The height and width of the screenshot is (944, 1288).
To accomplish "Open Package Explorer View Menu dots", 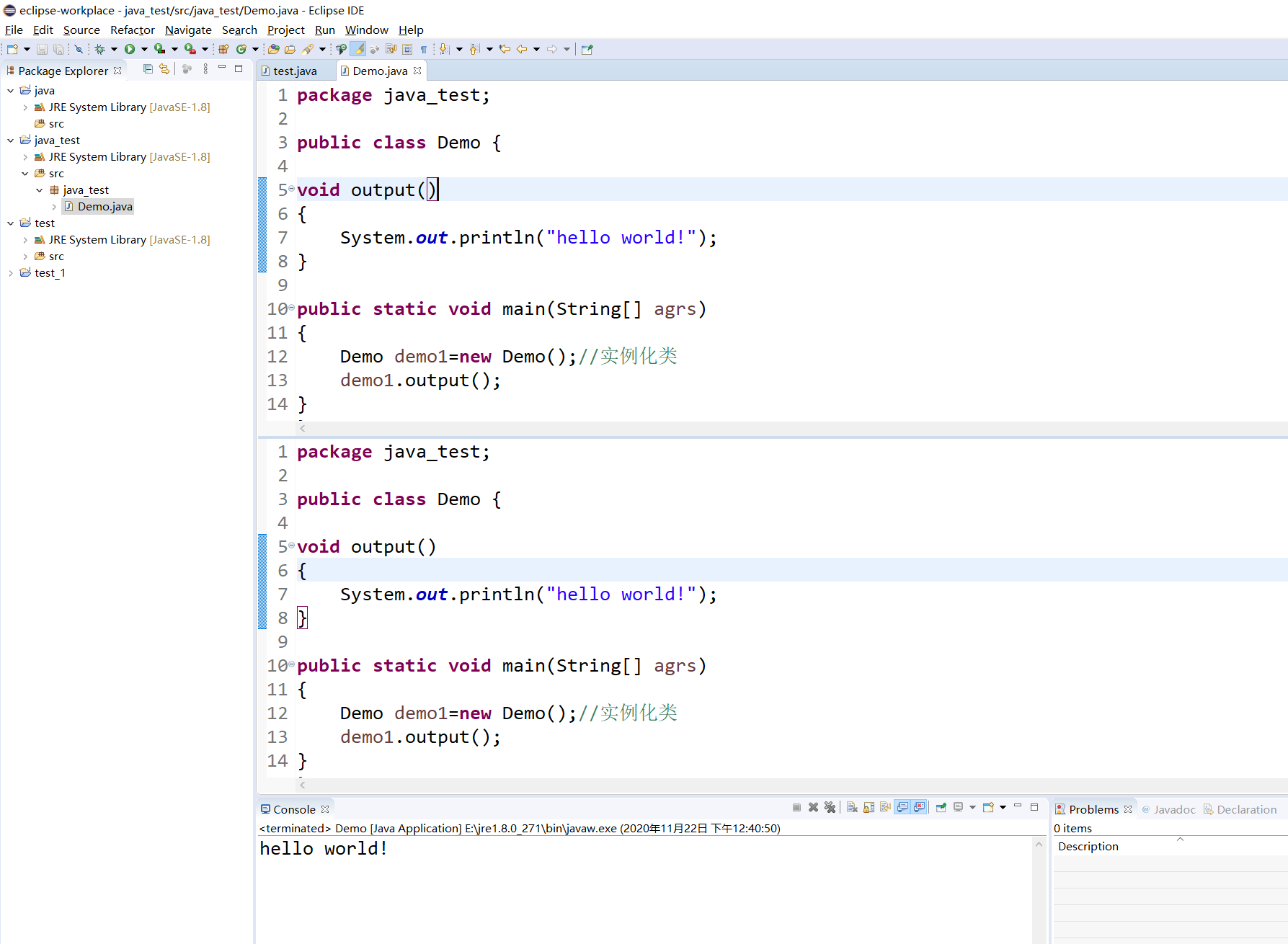I will pyautogui.click(x=205, y=68).
